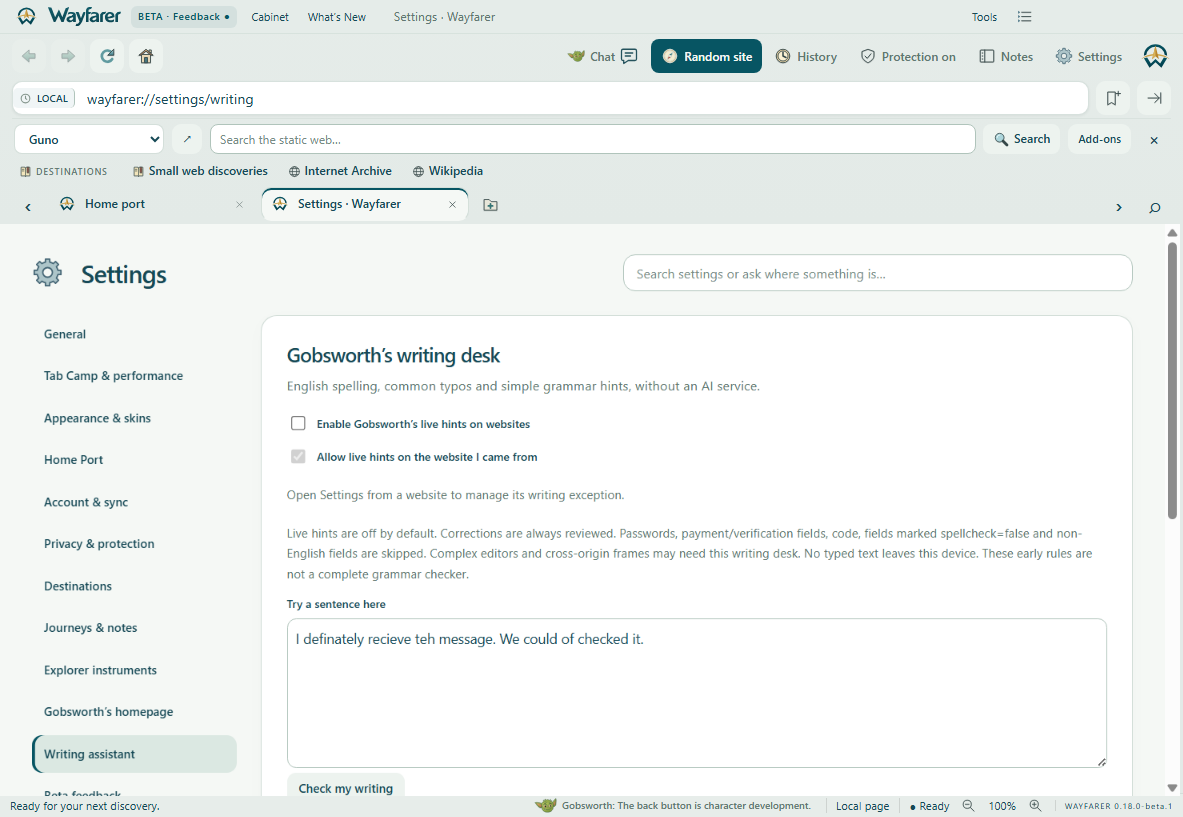Focus the Search settings field

(x=877, y=273)
